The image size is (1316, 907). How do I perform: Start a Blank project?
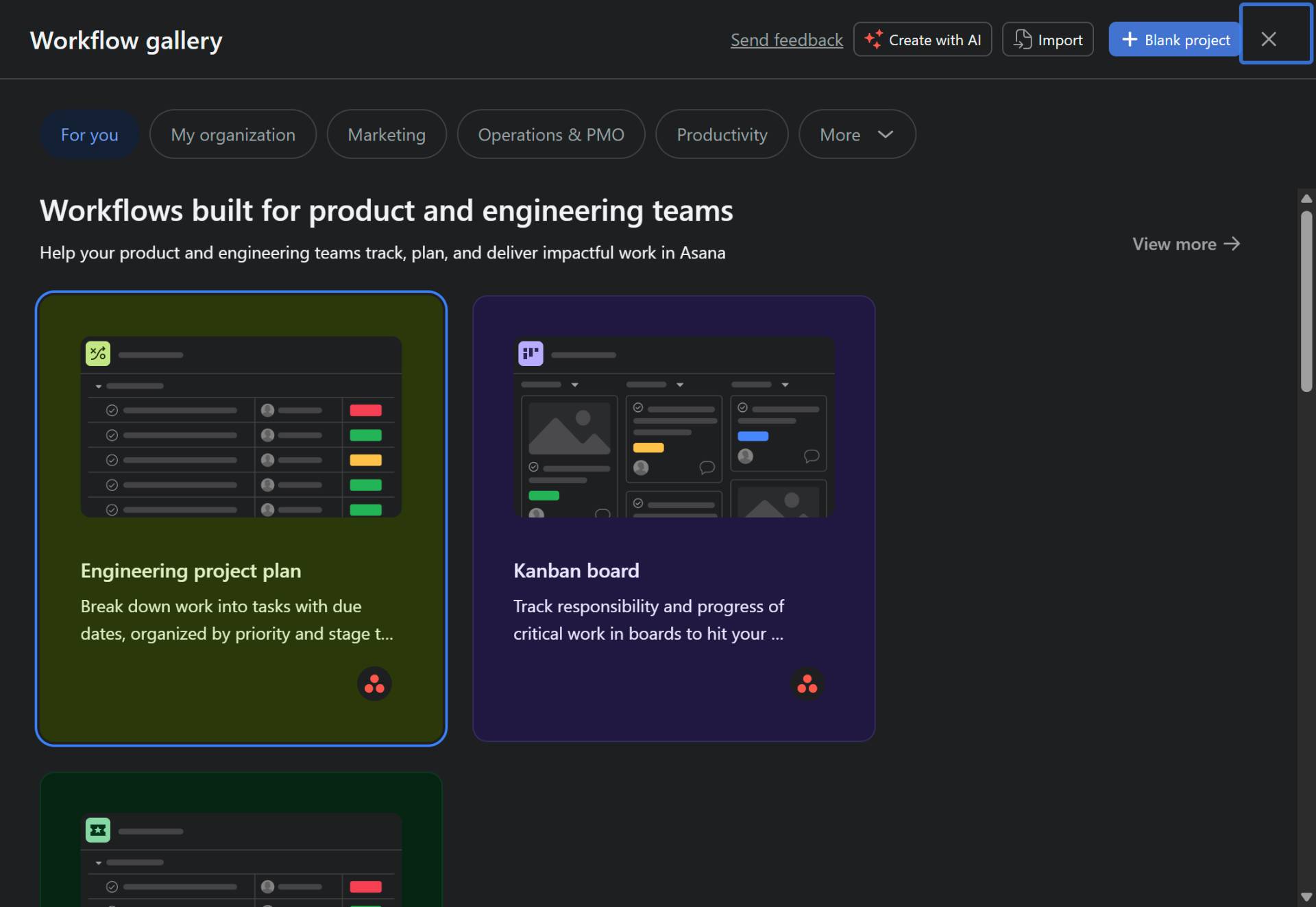[1175, 39]
